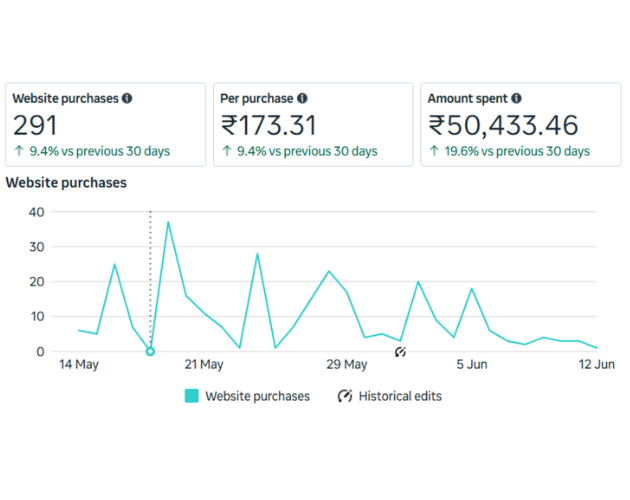Select the 291 Website purchases metric card
The image size is (630, 500).
pos(105,124)
